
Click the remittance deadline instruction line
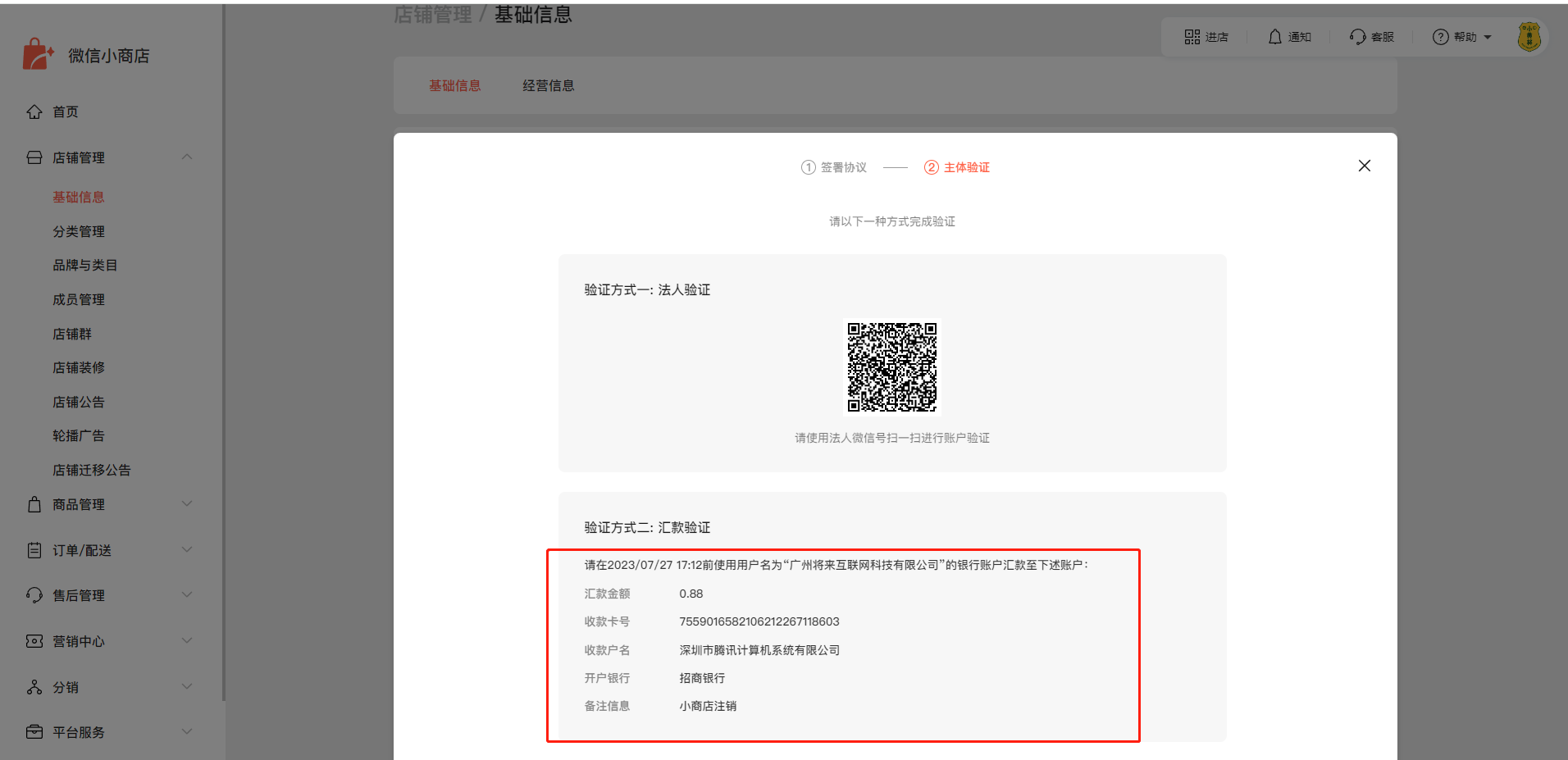point(836,565)
